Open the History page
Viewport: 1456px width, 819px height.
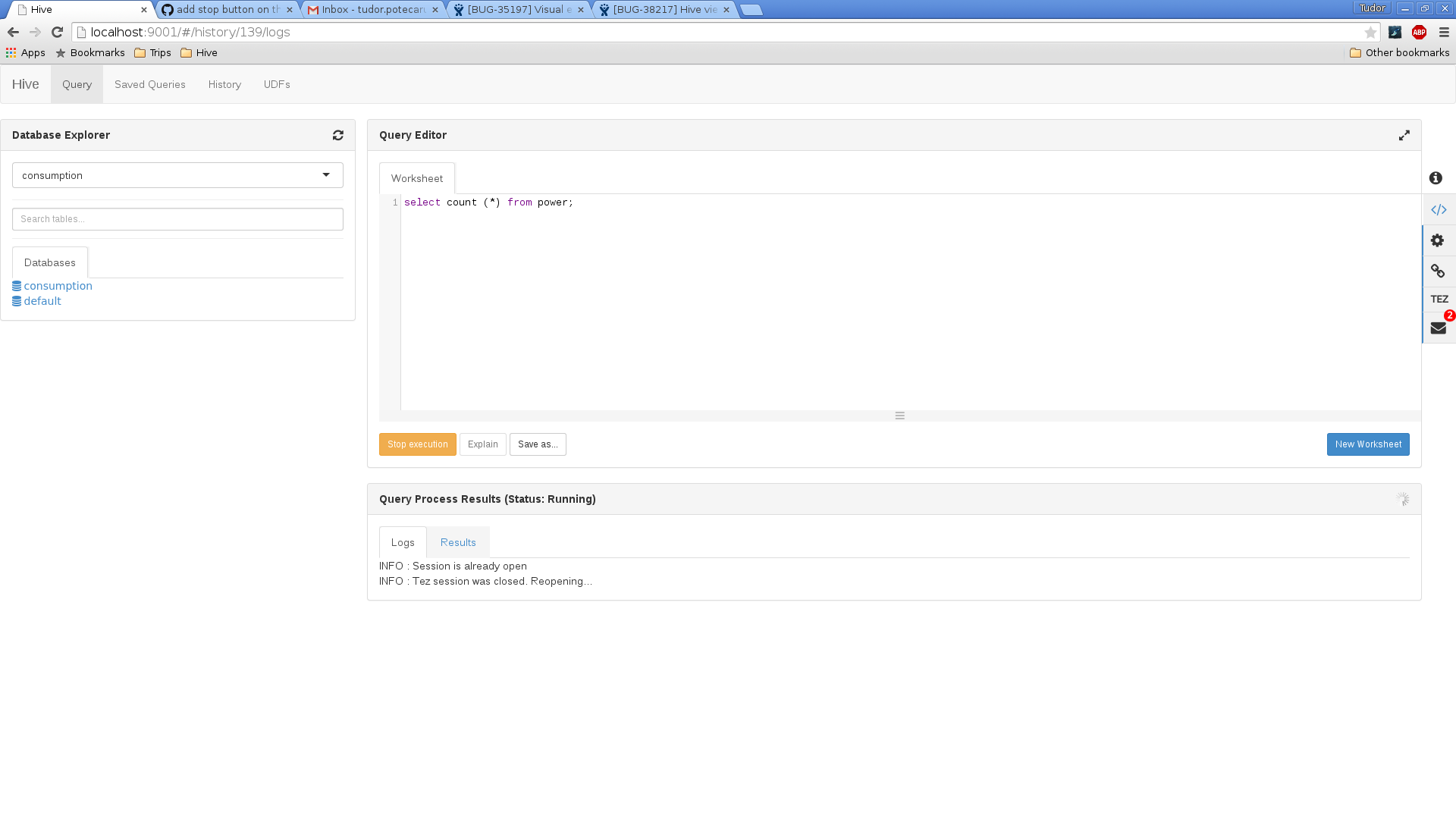tap(224, 84)
